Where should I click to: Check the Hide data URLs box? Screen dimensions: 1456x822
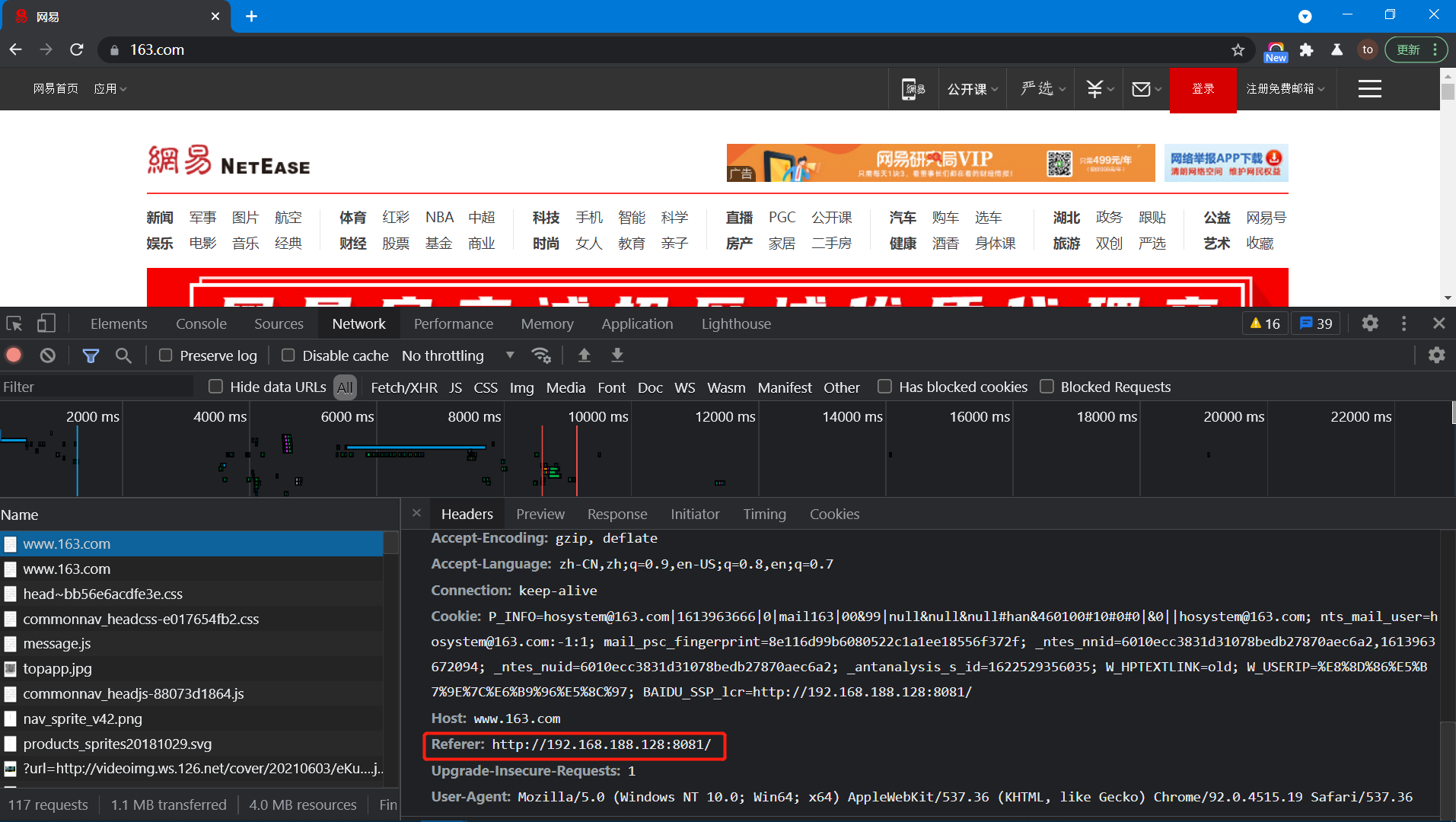[216, 387]
